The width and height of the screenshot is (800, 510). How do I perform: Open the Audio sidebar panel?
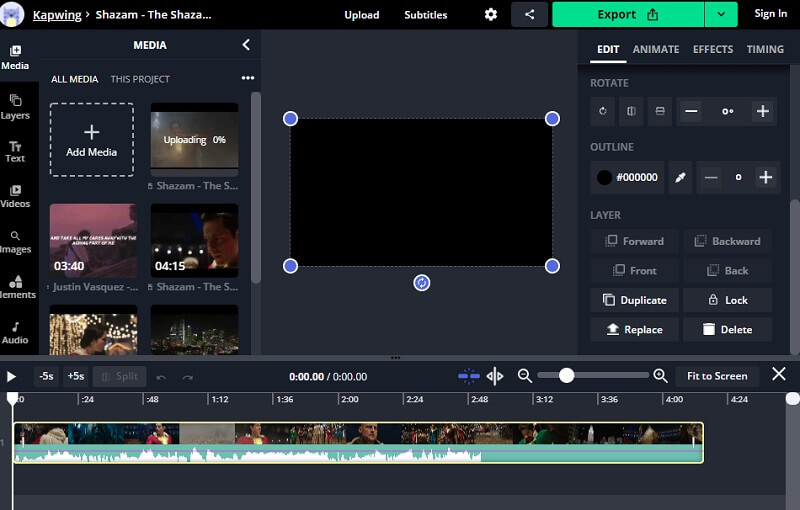[x=15, y=332]
